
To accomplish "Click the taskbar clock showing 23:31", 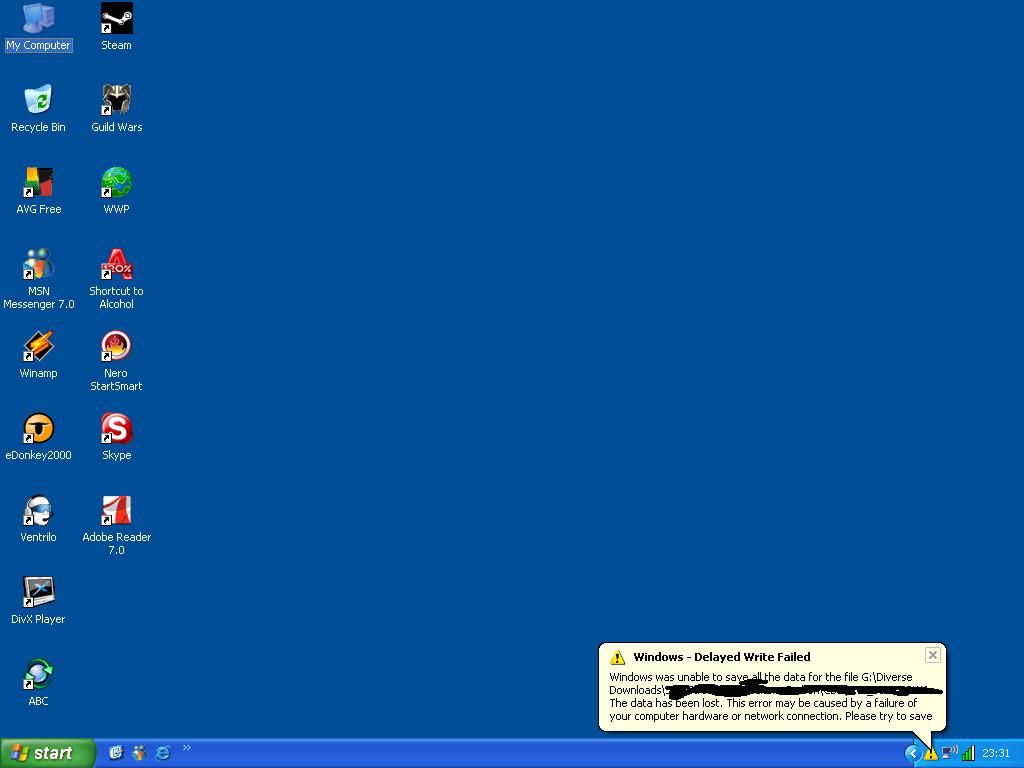I will click(x=996, y=754).
